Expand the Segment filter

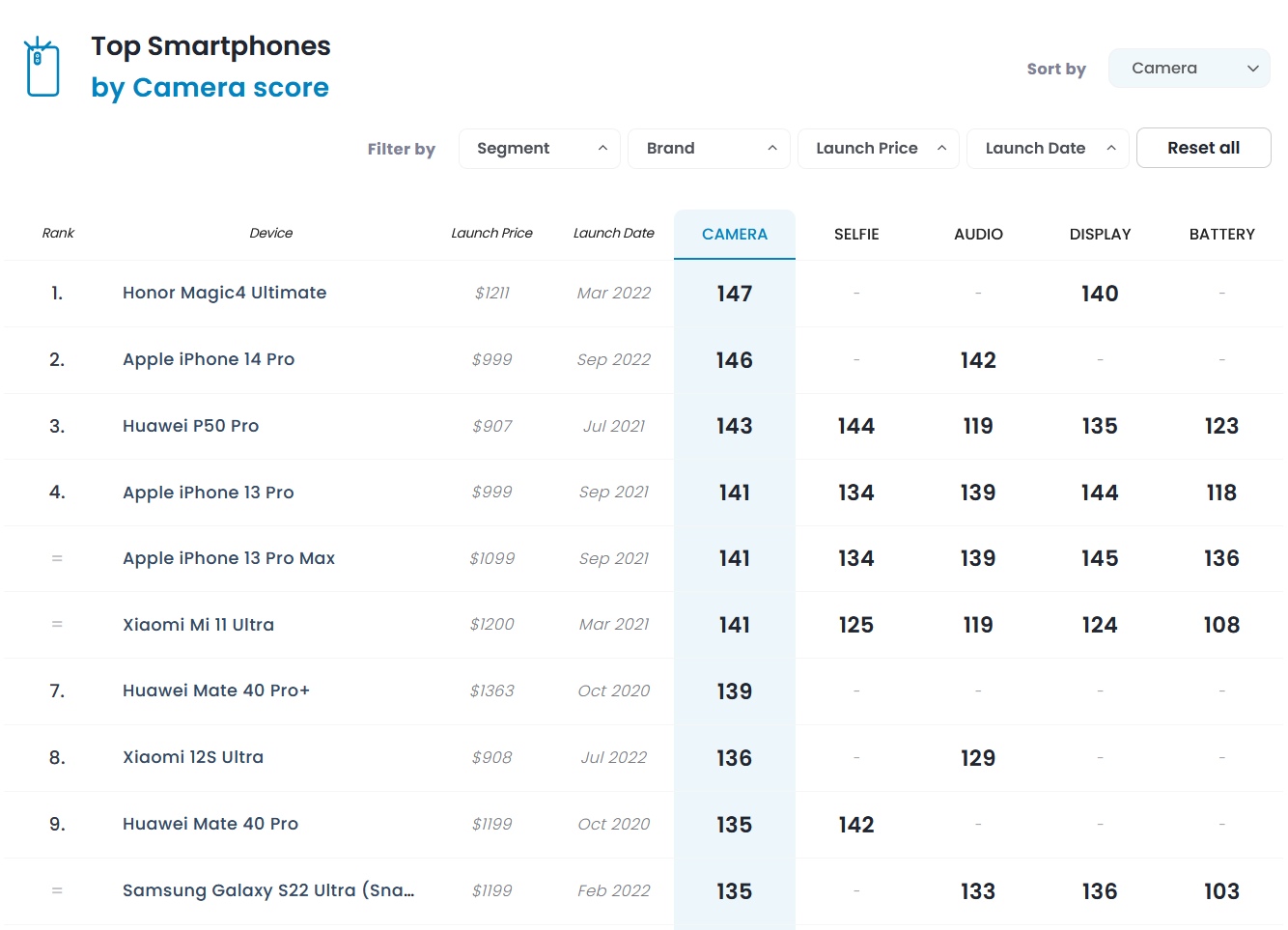pyautogui.click(x=540, y=149)
